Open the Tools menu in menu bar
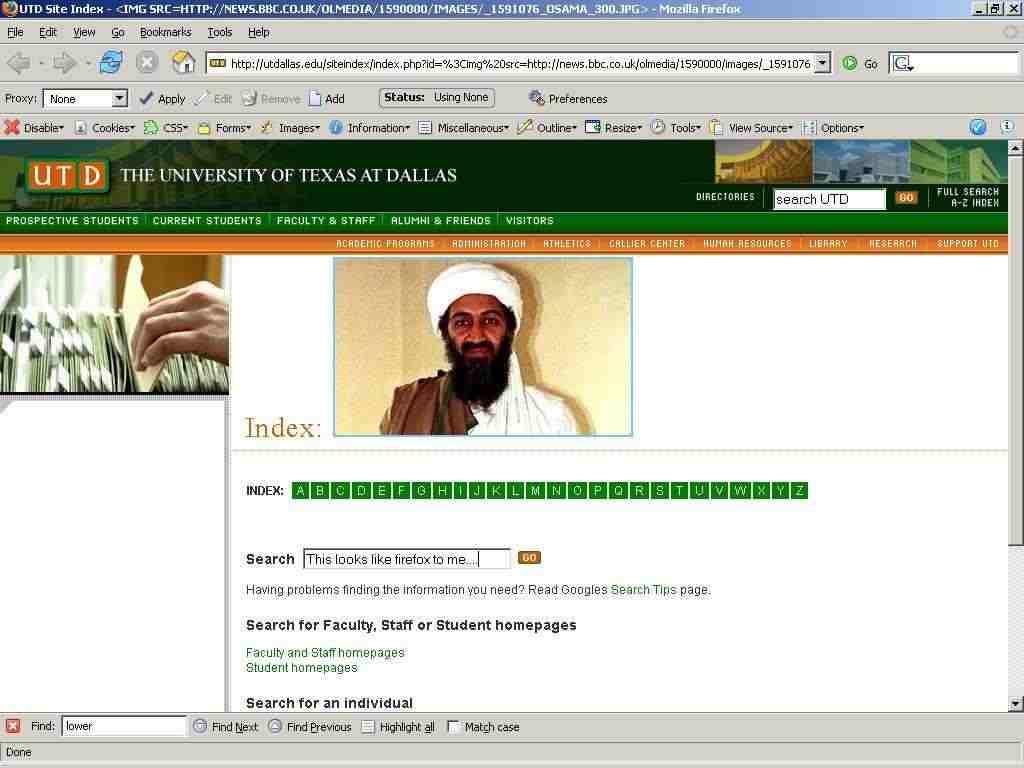 tap(219, 32)
